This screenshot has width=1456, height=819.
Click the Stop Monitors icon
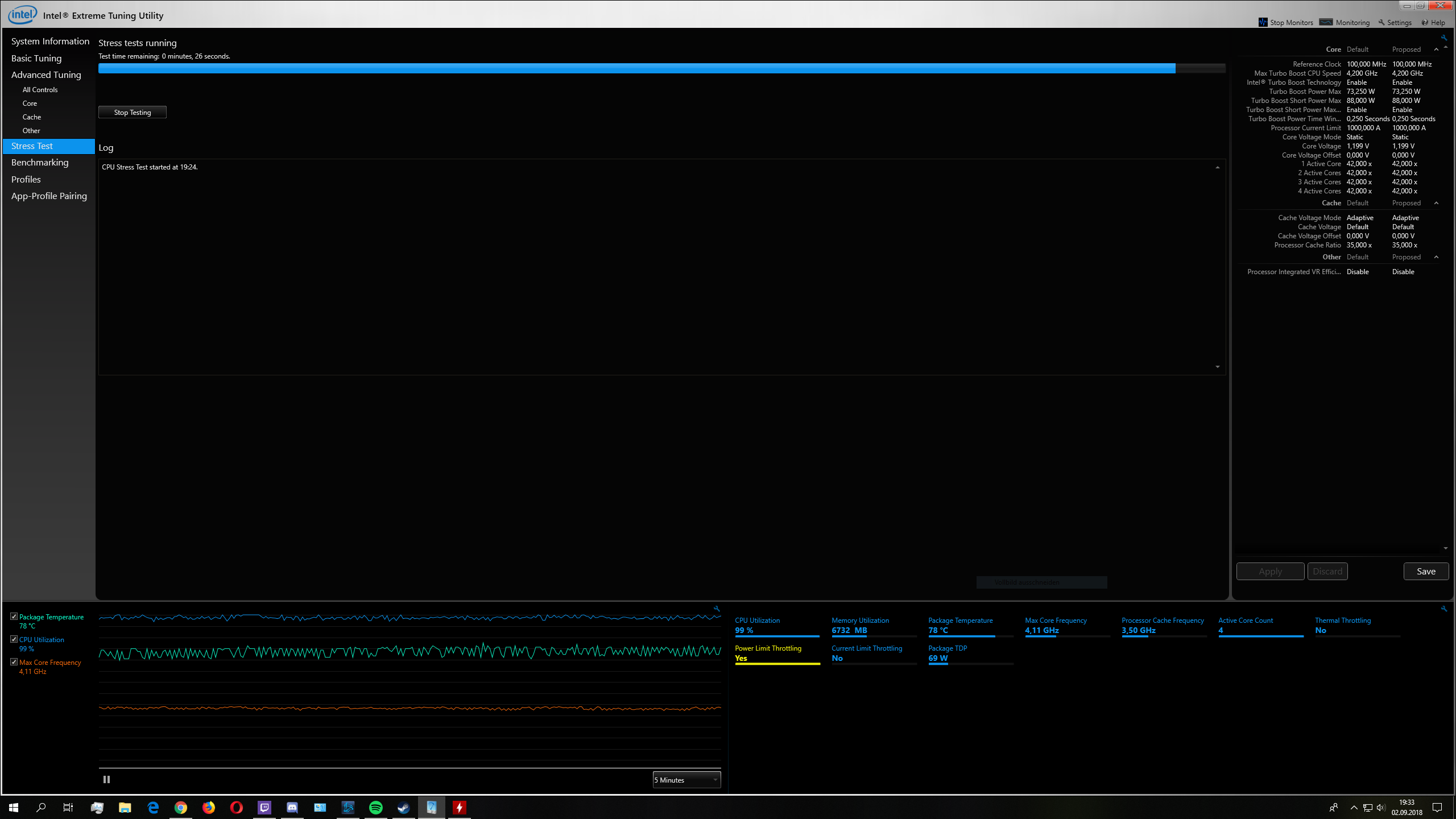click(x=1263, y=22)
